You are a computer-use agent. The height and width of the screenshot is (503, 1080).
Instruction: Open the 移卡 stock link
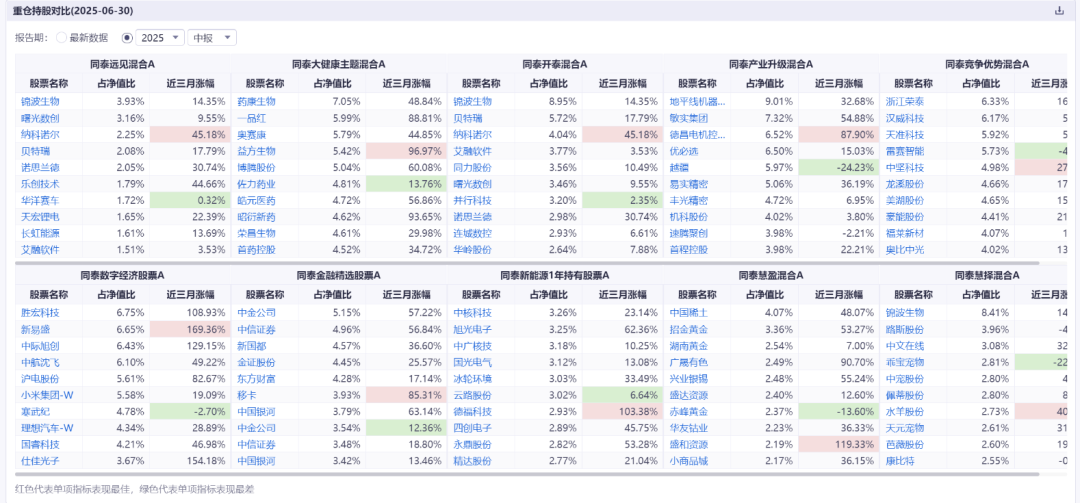coord(247,396)
